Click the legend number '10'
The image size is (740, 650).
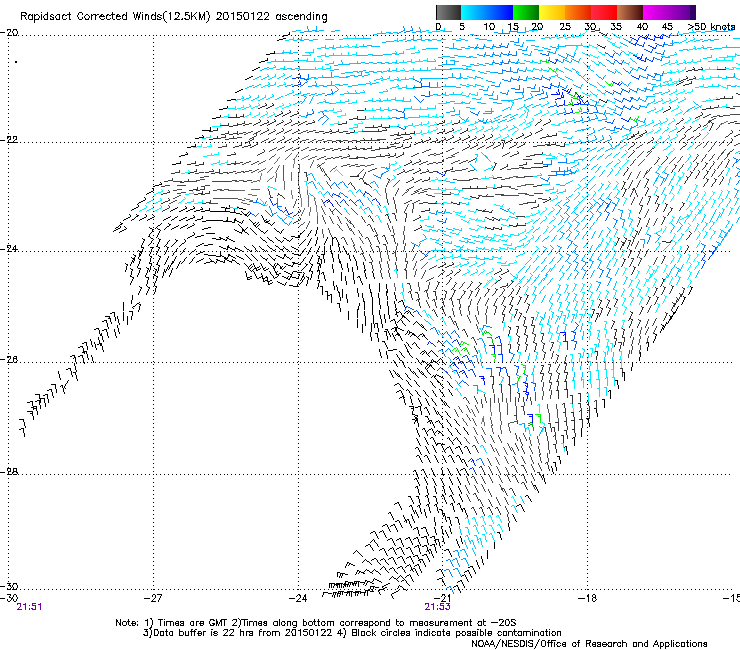click(x=489, y=27)
